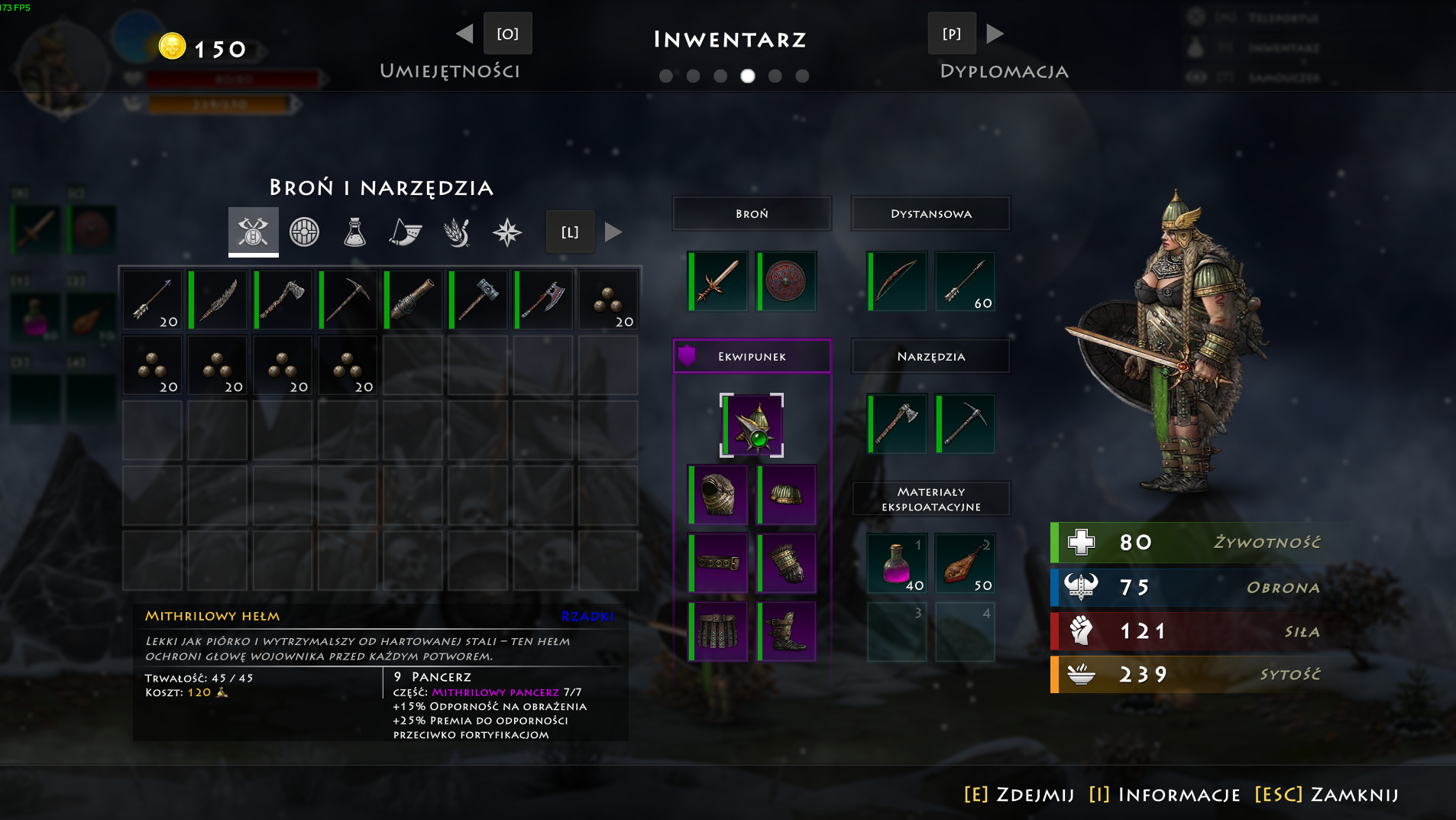The height and width of the screenshot is (820, 1456).
Task: Open the shield armor category icon
Action: 304,232
